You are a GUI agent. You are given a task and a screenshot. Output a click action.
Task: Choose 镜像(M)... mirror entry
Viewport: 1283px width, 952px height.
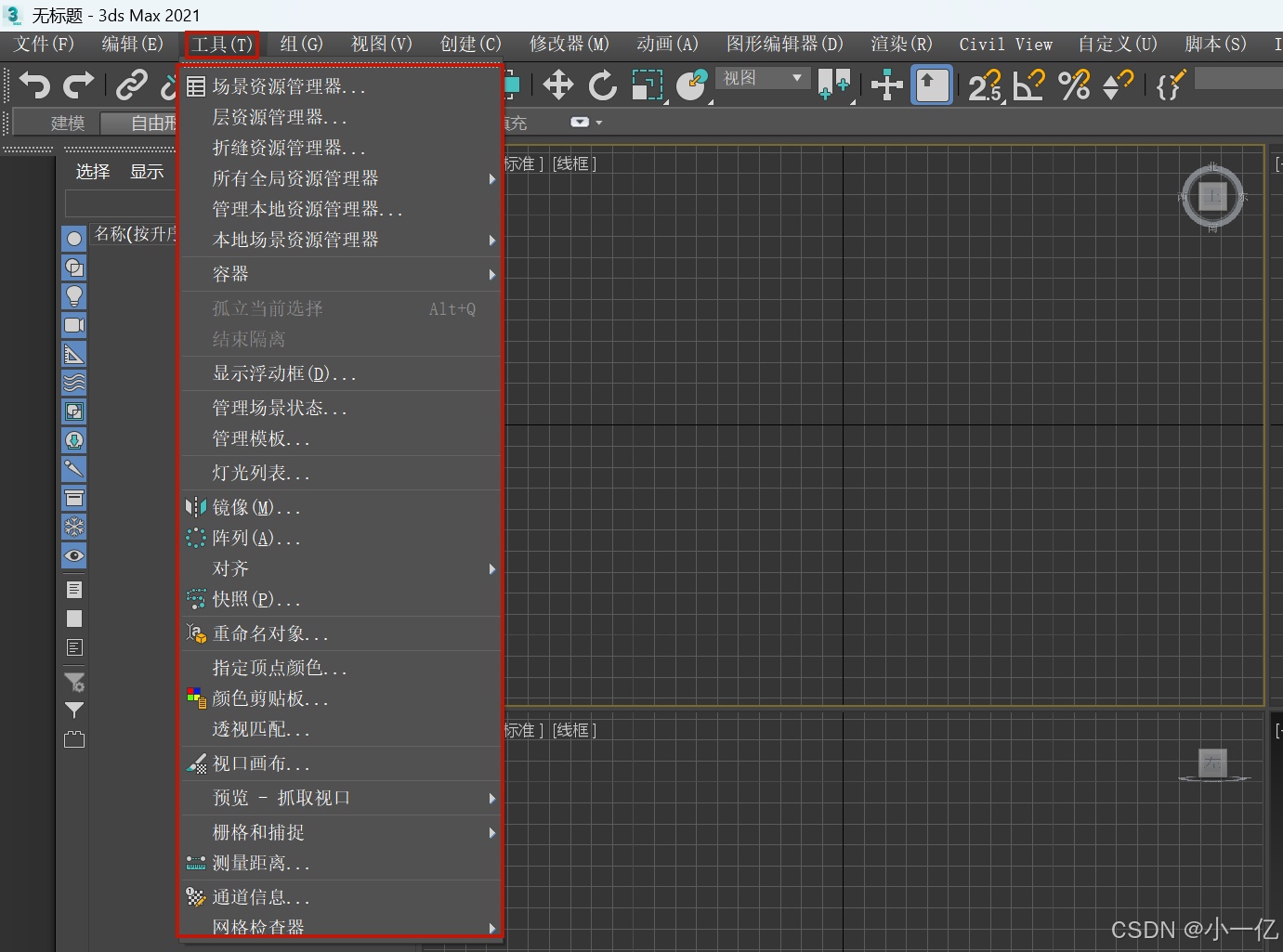(x=341, y=507)
